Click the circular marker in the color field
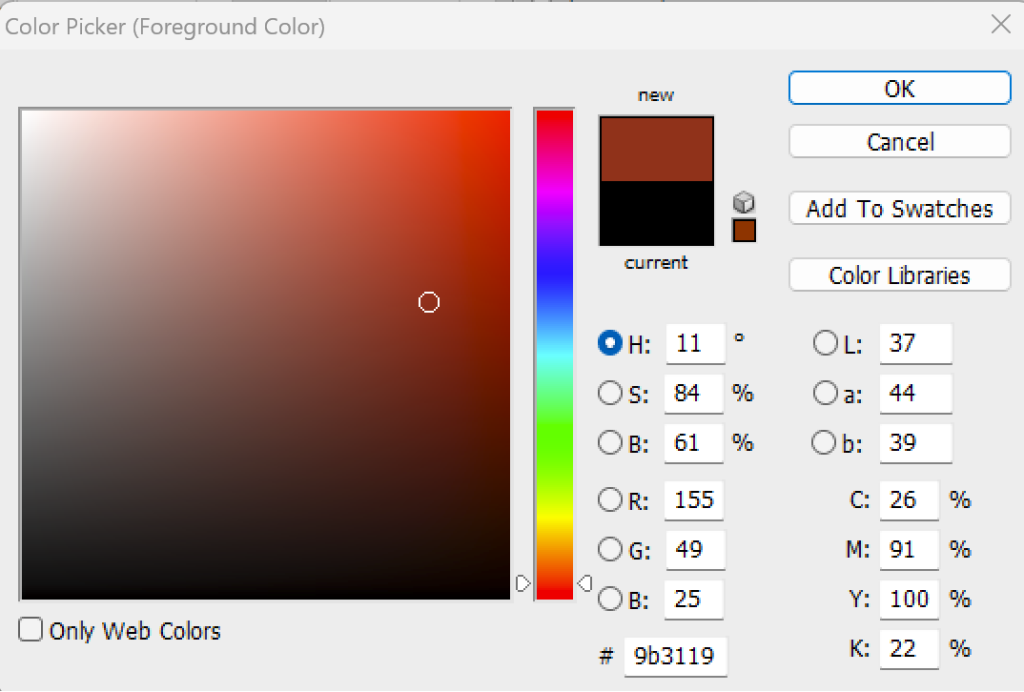Viewport: 1024px width, 692px height. click(429, 302)
